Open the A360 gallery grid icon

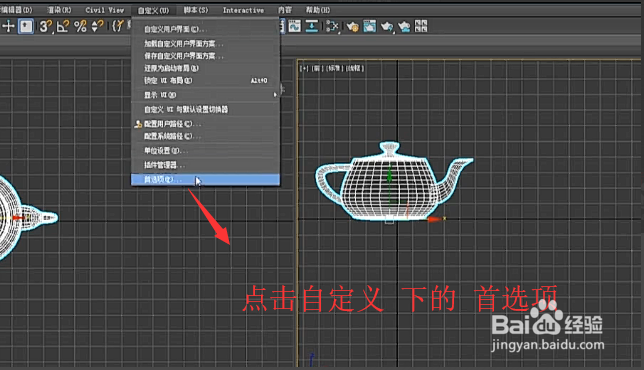click(421, 26)
